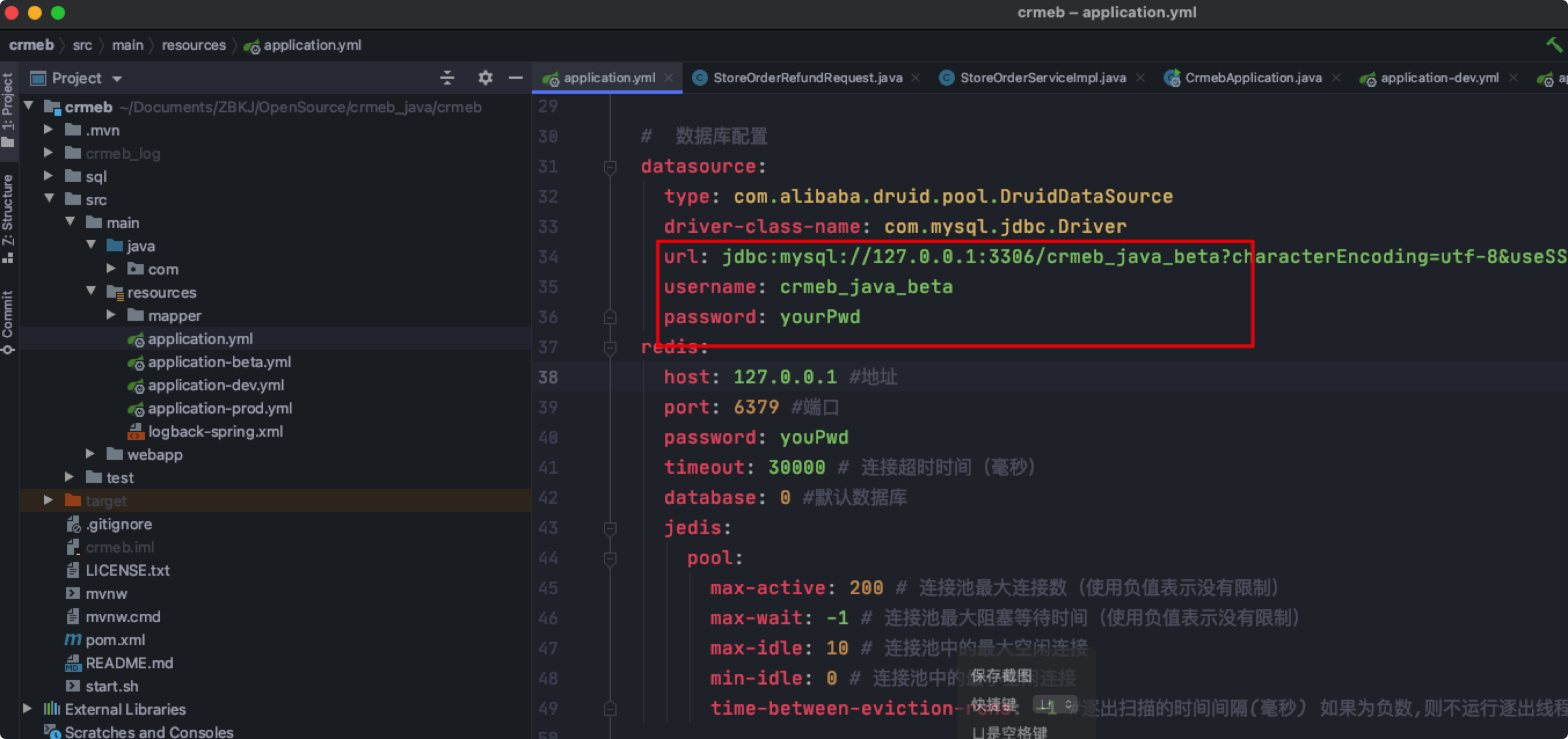Click main in breadcrumb path
The image size is (1568, 739).
[x=127, y=45]
